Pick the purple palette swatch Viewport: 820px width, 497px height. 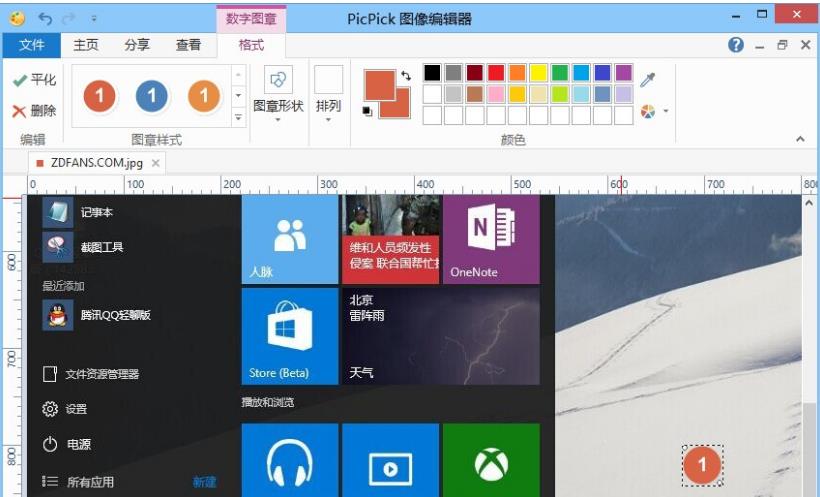point(623,73)
